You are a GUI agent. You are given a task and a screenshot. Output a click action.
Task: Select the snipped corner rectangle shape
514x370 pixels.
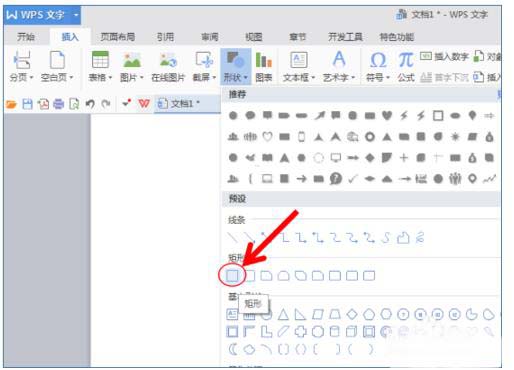point(266,276)
